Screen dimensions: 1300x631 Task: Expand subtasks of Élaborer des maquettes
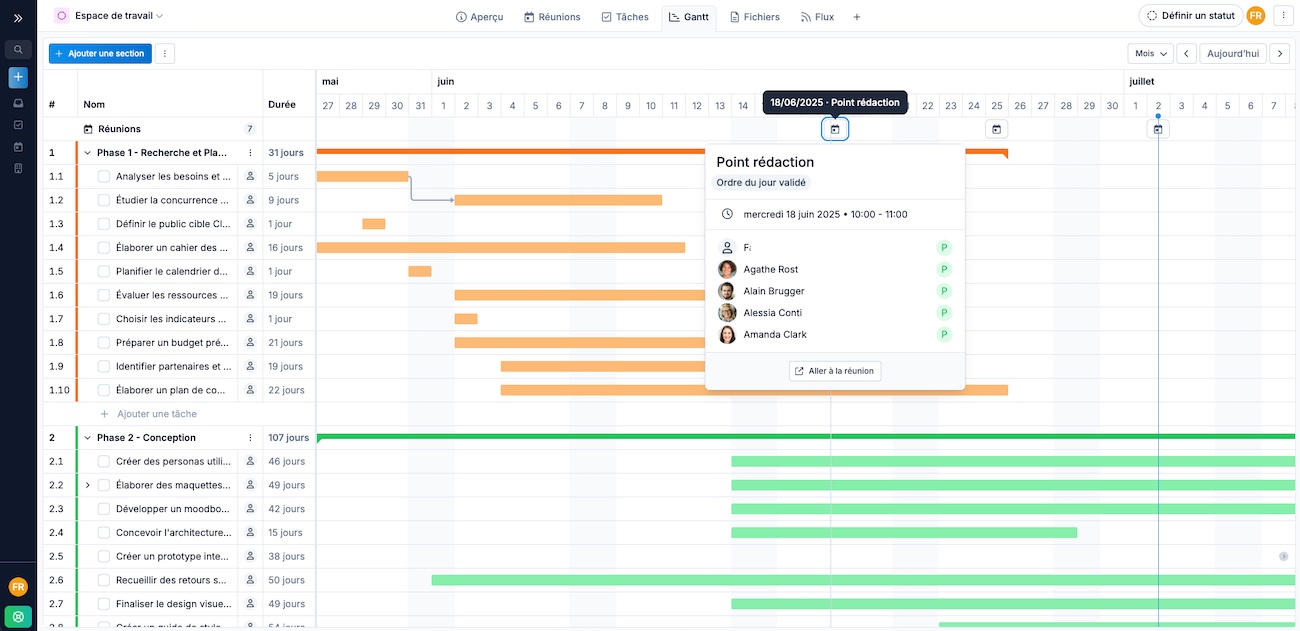point(87,485)
